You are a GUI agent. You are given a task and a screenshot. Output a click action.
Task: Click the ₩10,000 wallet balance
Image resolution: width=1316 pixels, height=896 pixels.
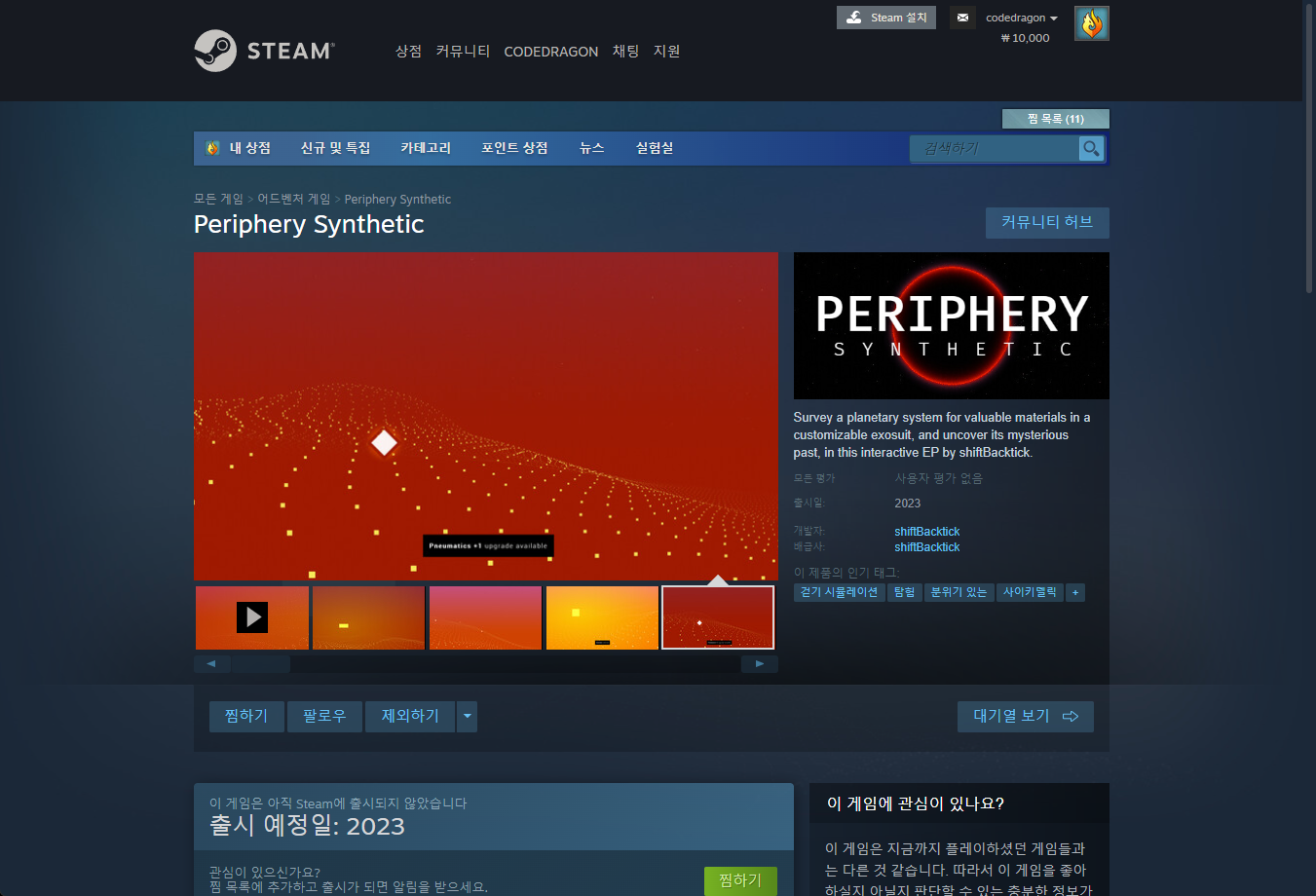(1025, 38)
